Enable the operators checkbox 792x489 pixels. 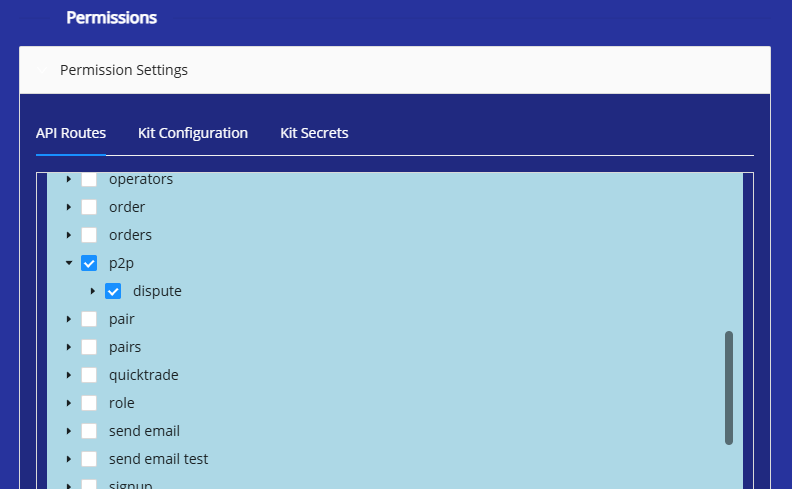(x=89, y=179)
